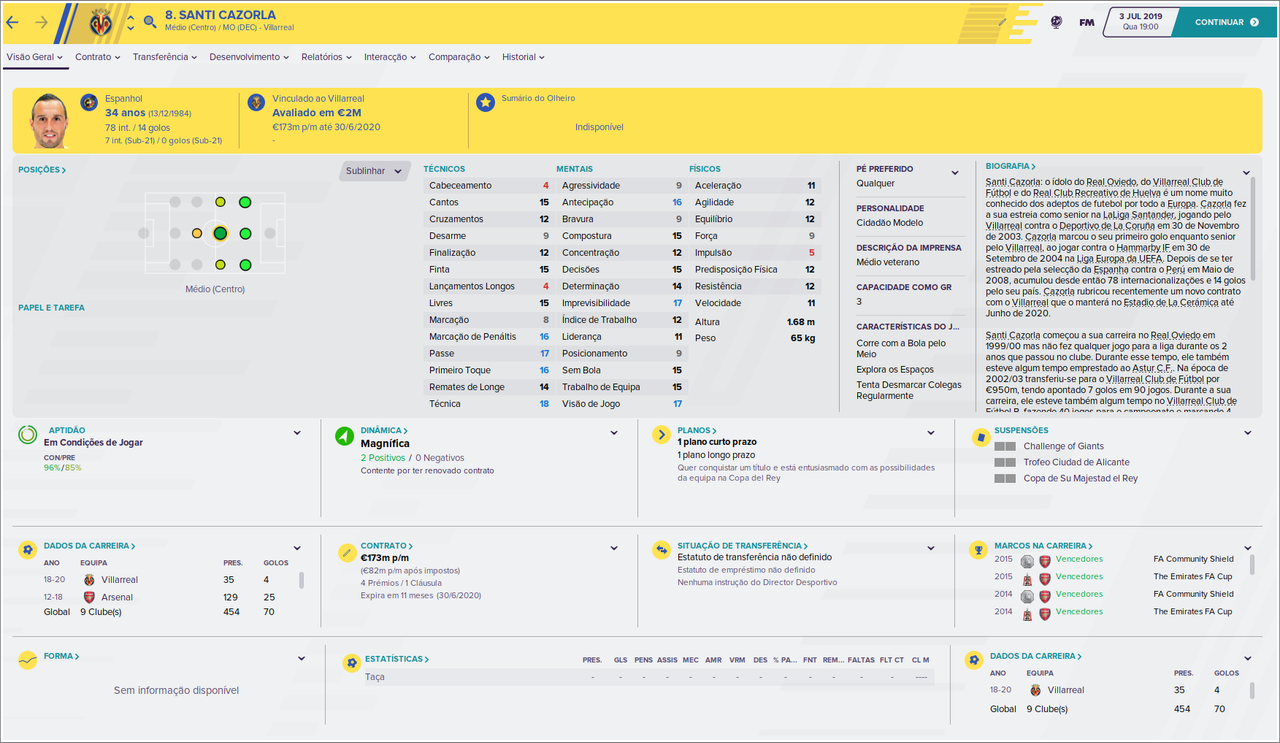
Task: Click Challenge of Giants in Suspensões
Action: point(1064,446)
